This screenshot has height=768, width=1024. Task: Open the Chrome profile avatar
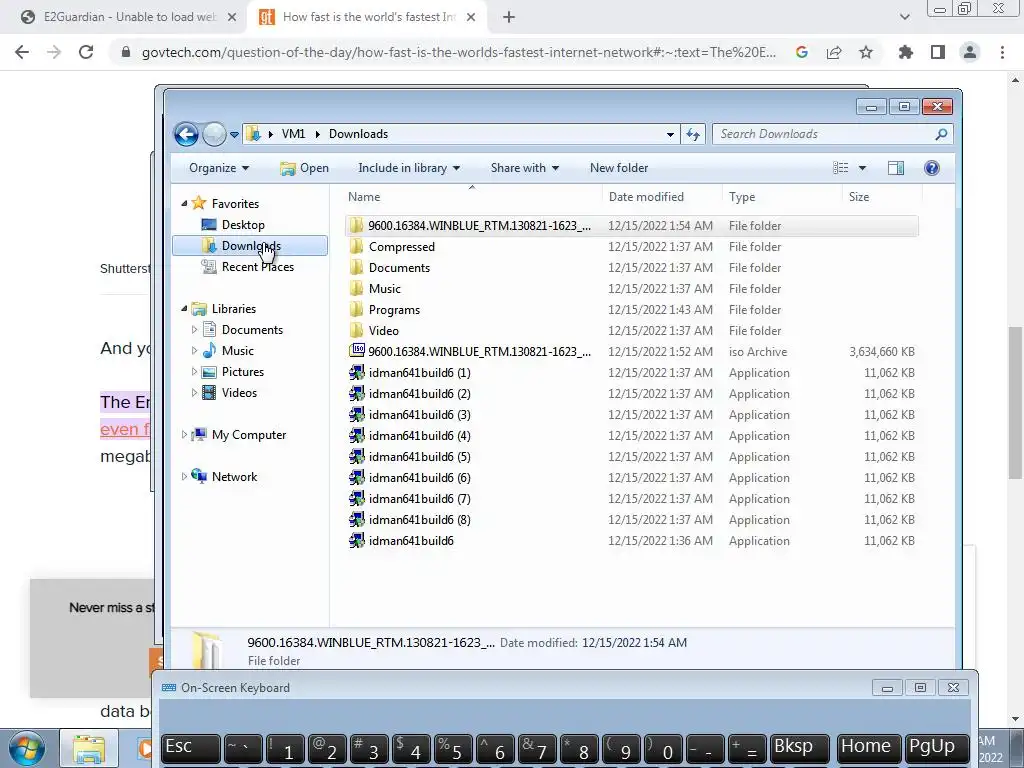click(970, 52)
